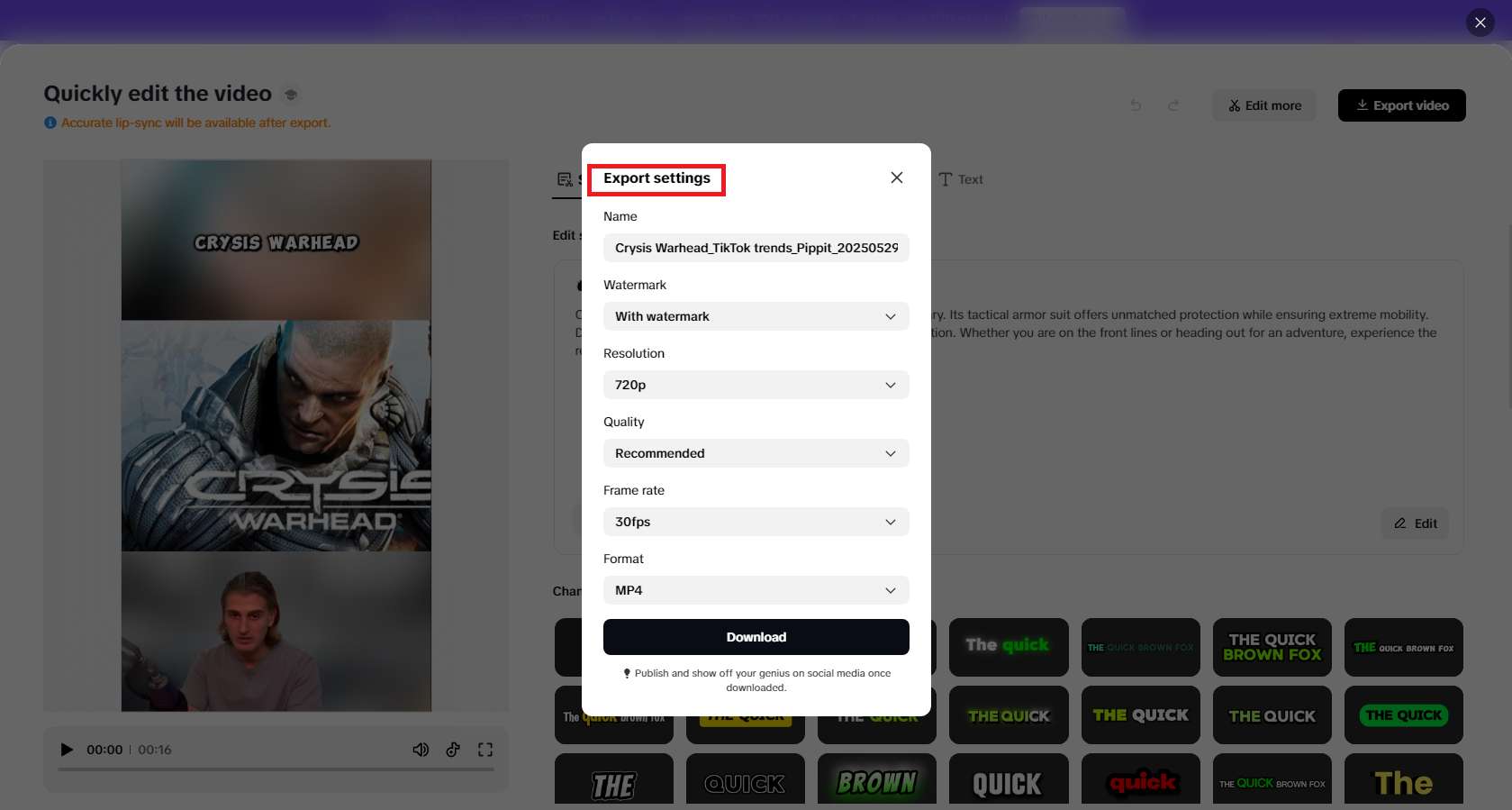Select the script tab icon
Screen dimensions: 1512x810
565,179
